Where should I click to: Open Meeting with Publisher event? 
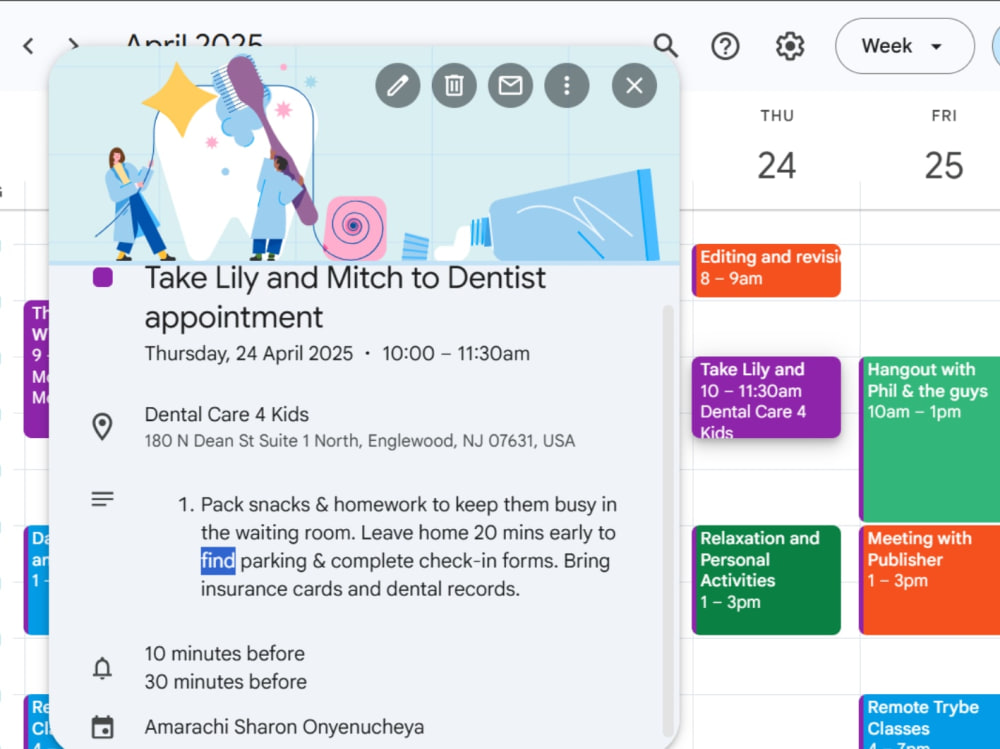click(x=929, y=580)
